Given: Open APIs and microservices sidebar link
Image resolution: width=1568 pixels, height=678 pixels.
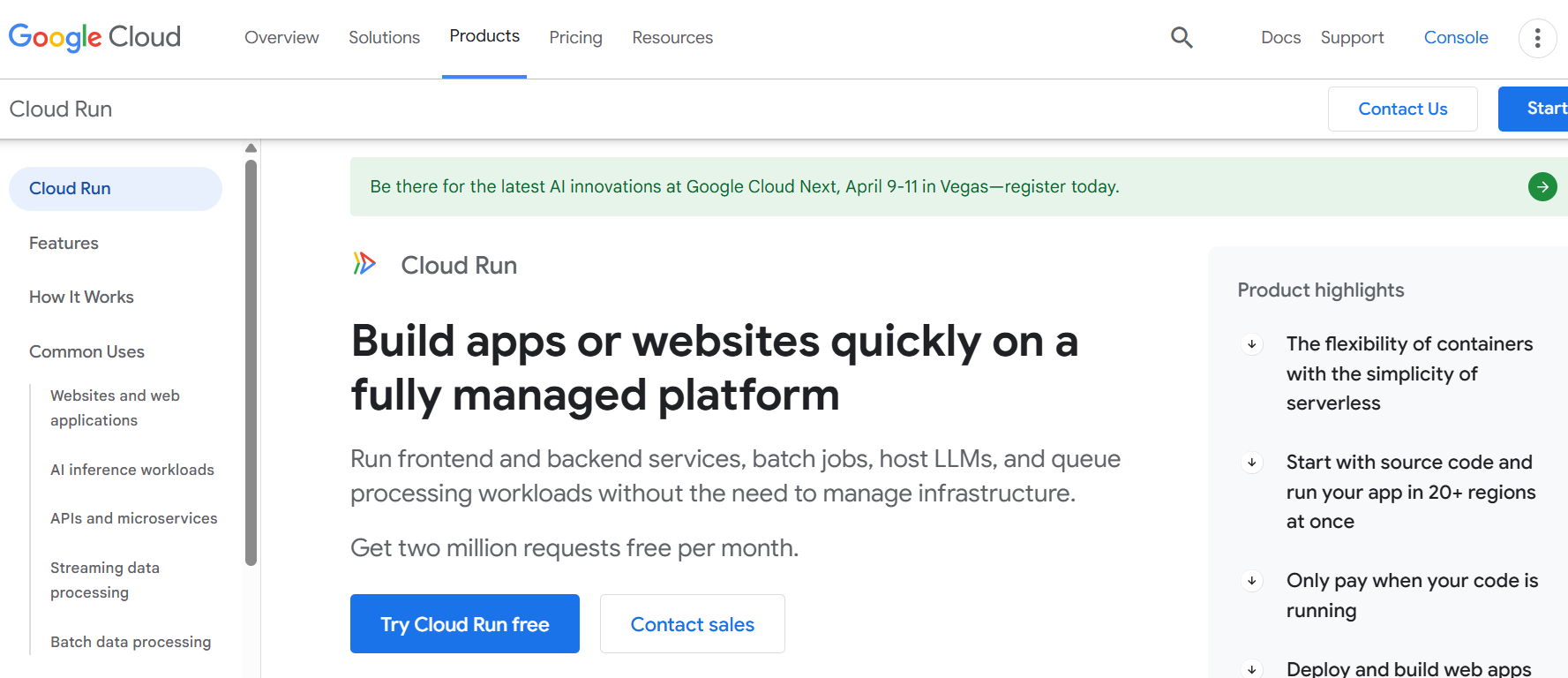Looking at the screenshot, I should [133, 518].
